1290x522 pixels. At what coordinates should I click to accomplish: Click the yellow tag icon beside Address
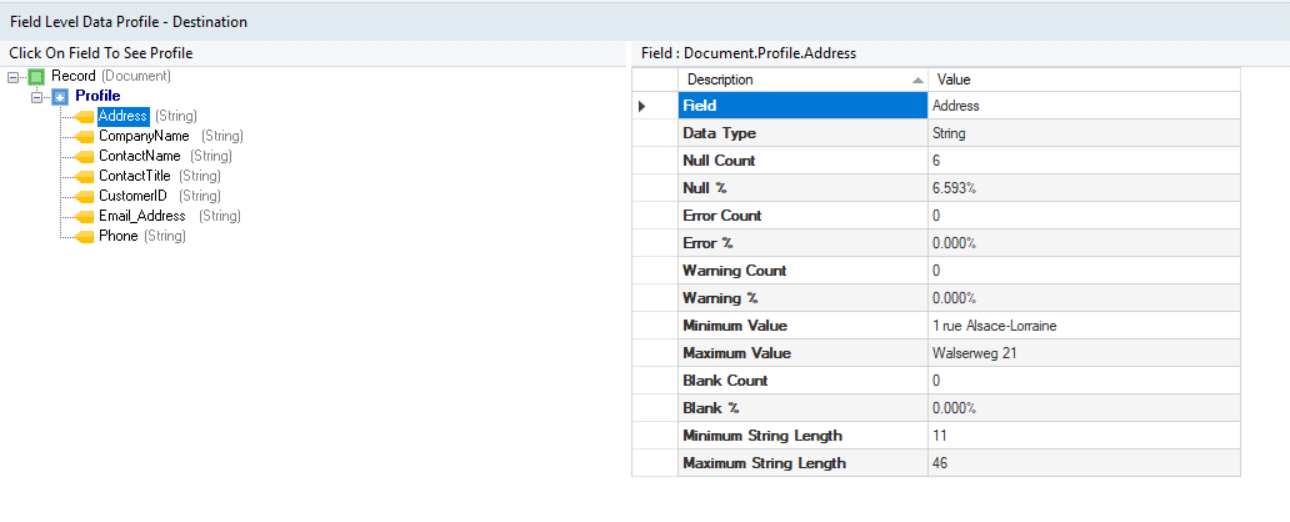coord(84,117)
